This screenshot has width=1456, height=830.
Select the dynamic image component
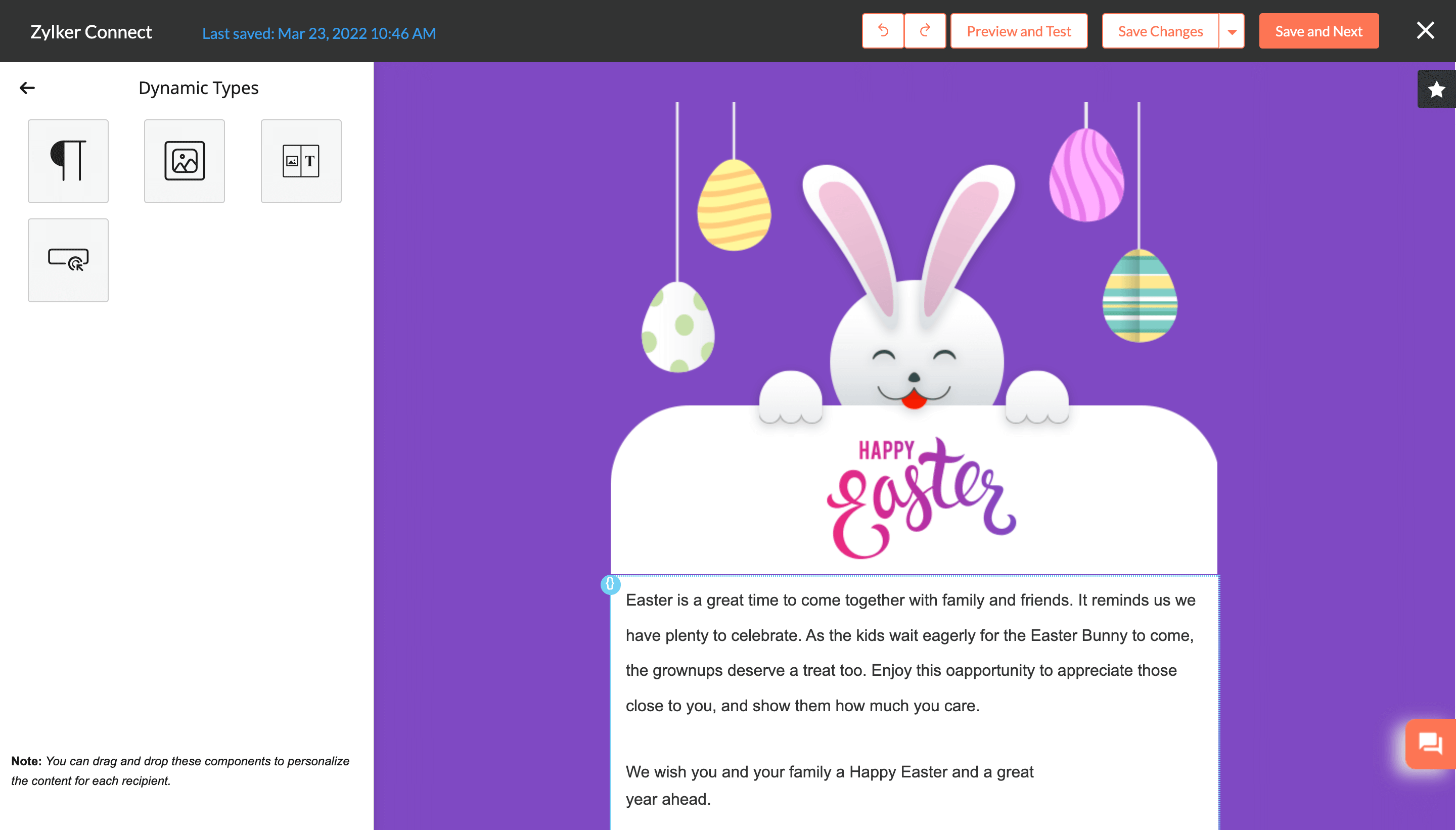184,161
